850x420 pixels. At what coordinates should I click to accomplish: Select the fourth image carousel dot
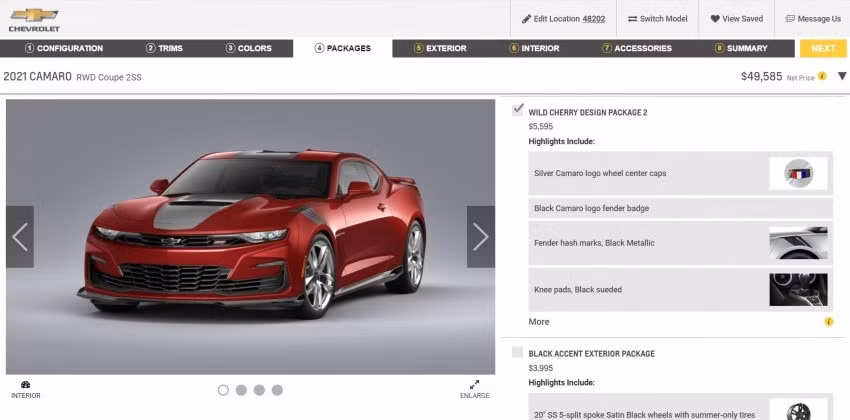pos(277,390)
